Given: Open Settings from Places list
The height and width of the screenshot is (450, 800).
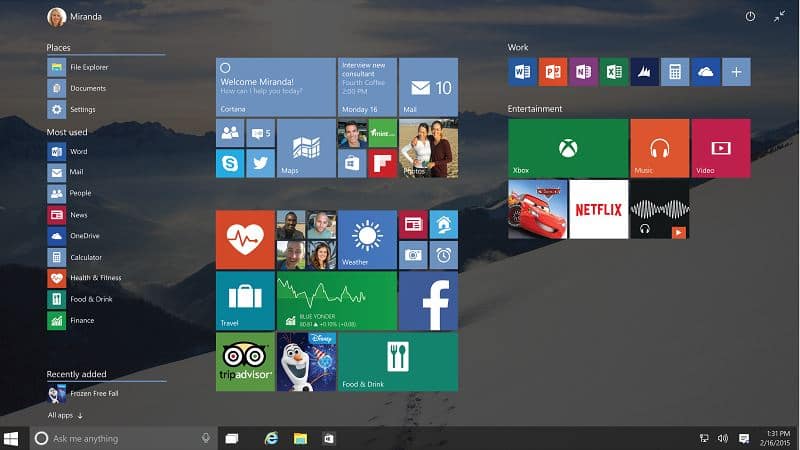Looking at the screenshot, I should 82,109.
